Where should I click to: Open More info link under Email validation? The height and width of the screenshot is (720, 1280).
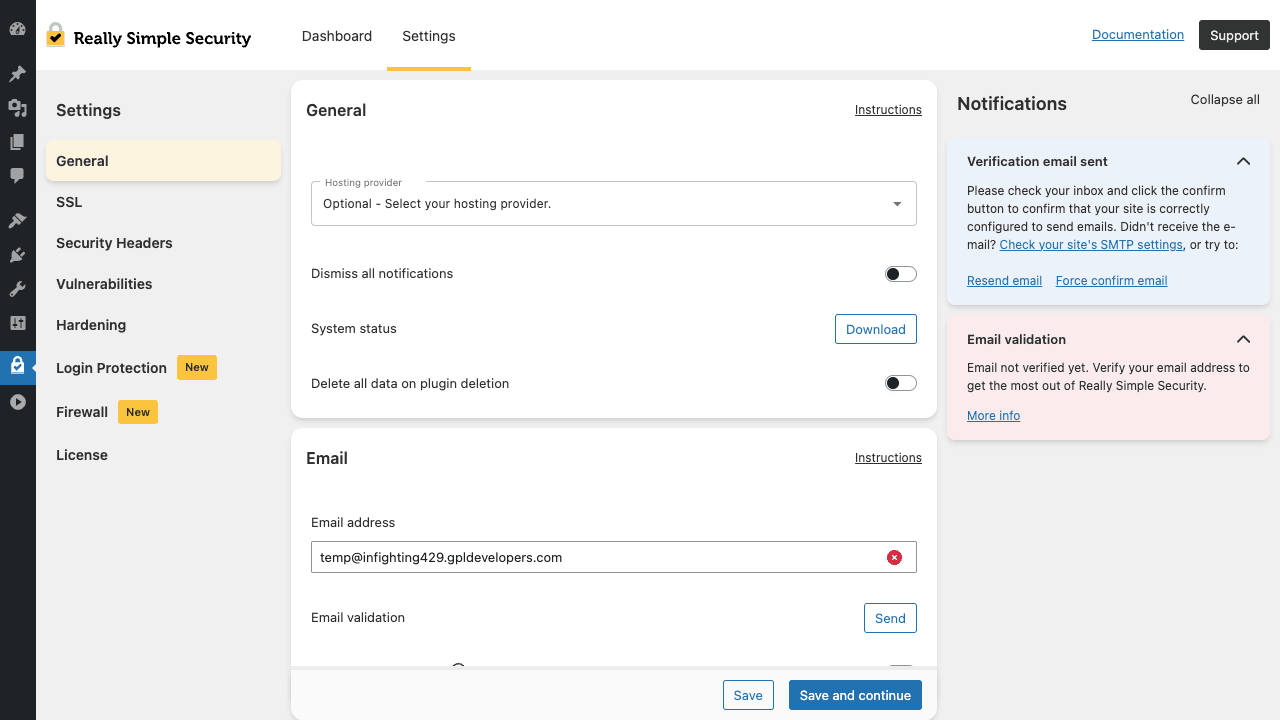click(993, 416)
